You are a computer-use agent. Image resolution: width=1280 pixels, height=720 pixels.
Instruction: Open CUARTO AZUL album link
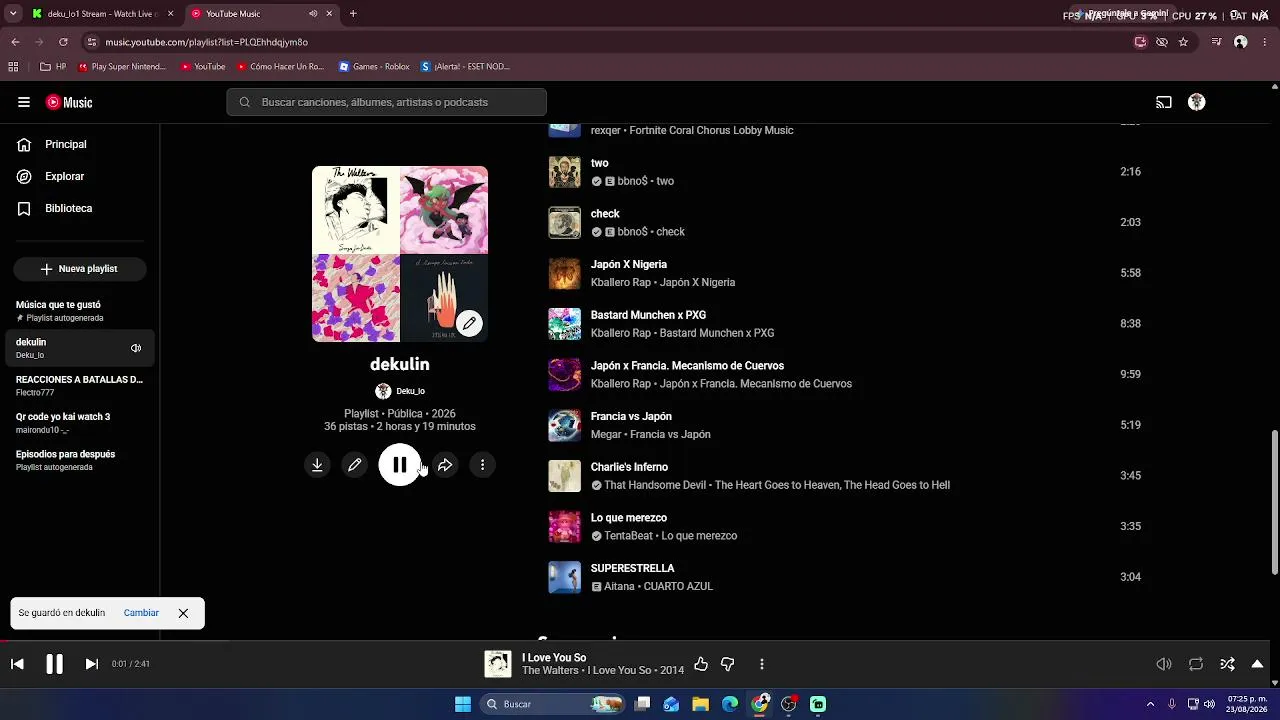678,587
